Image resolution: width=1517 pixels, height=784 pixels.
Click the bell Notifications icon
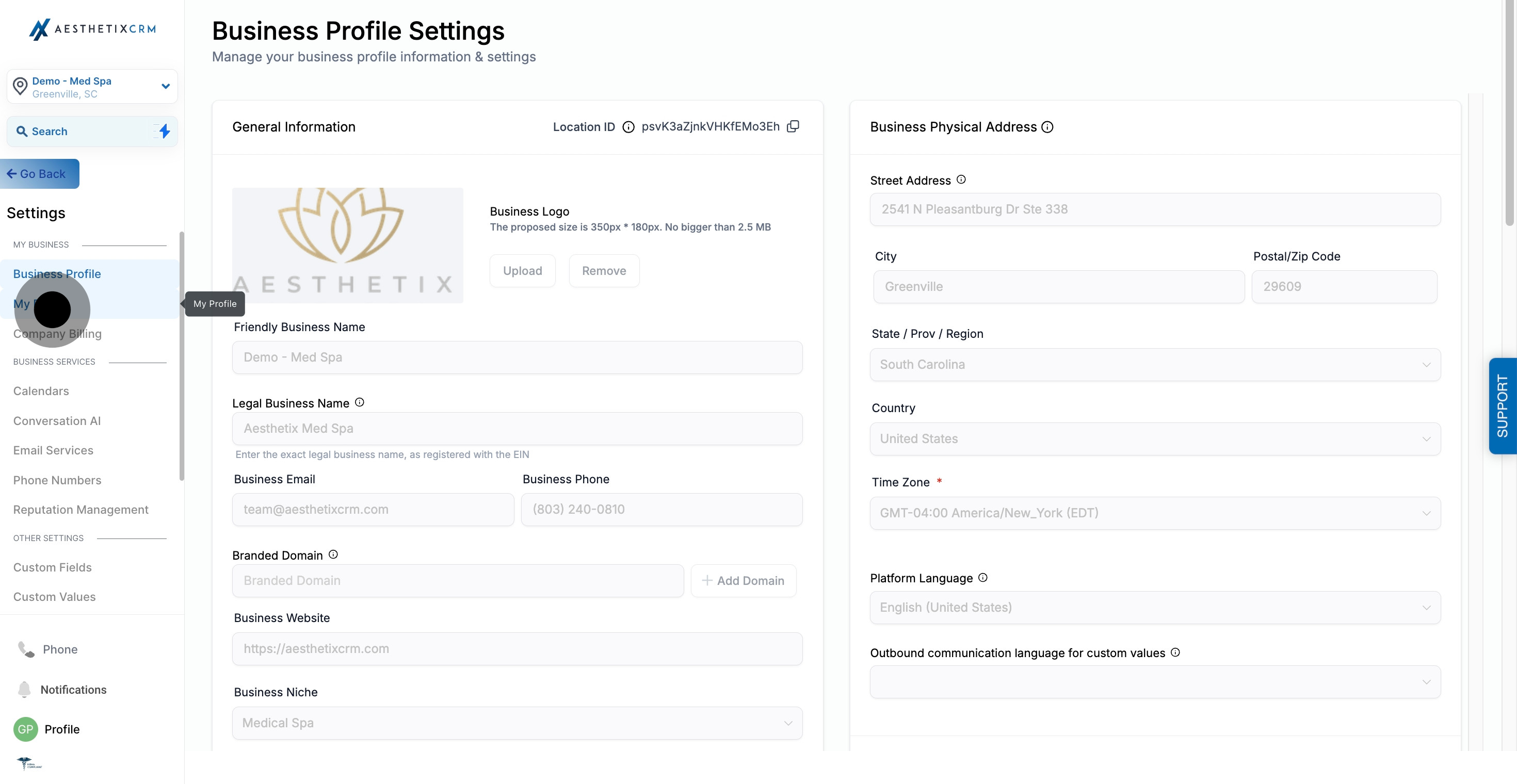[24, 689]
